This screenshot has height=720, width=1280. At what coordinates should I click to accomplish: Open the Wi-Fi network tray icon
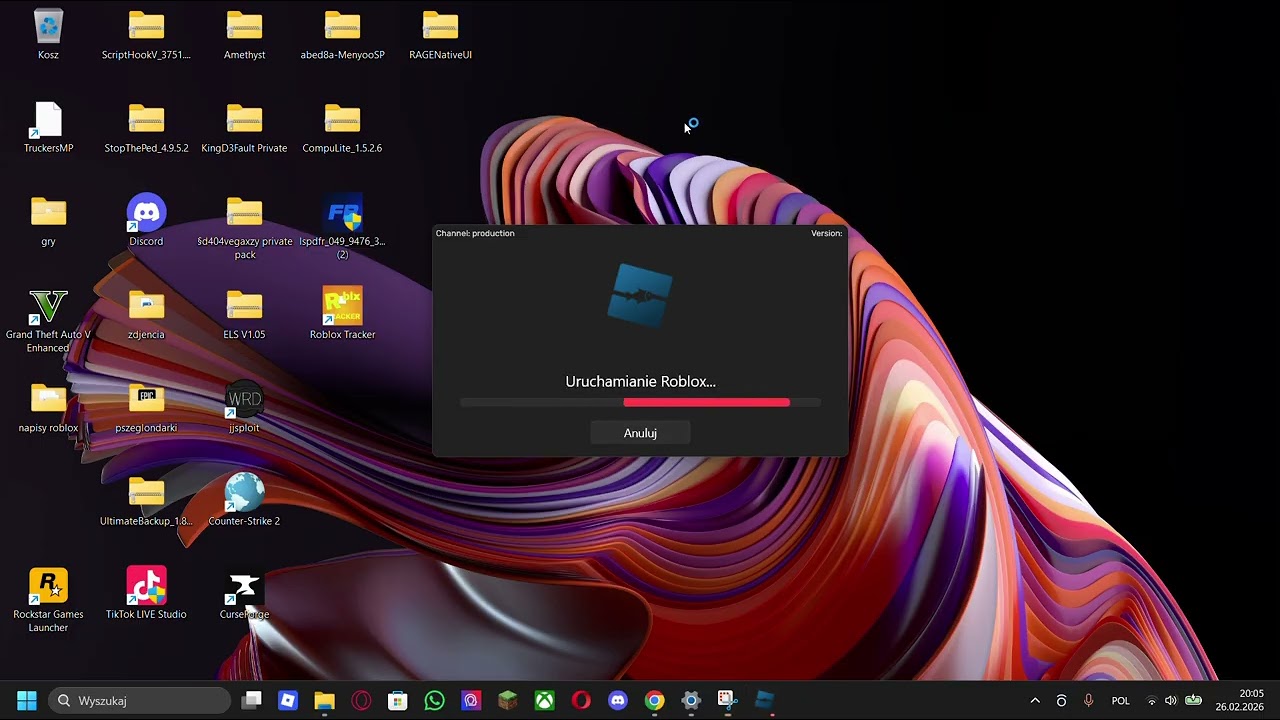(1152, 701)
